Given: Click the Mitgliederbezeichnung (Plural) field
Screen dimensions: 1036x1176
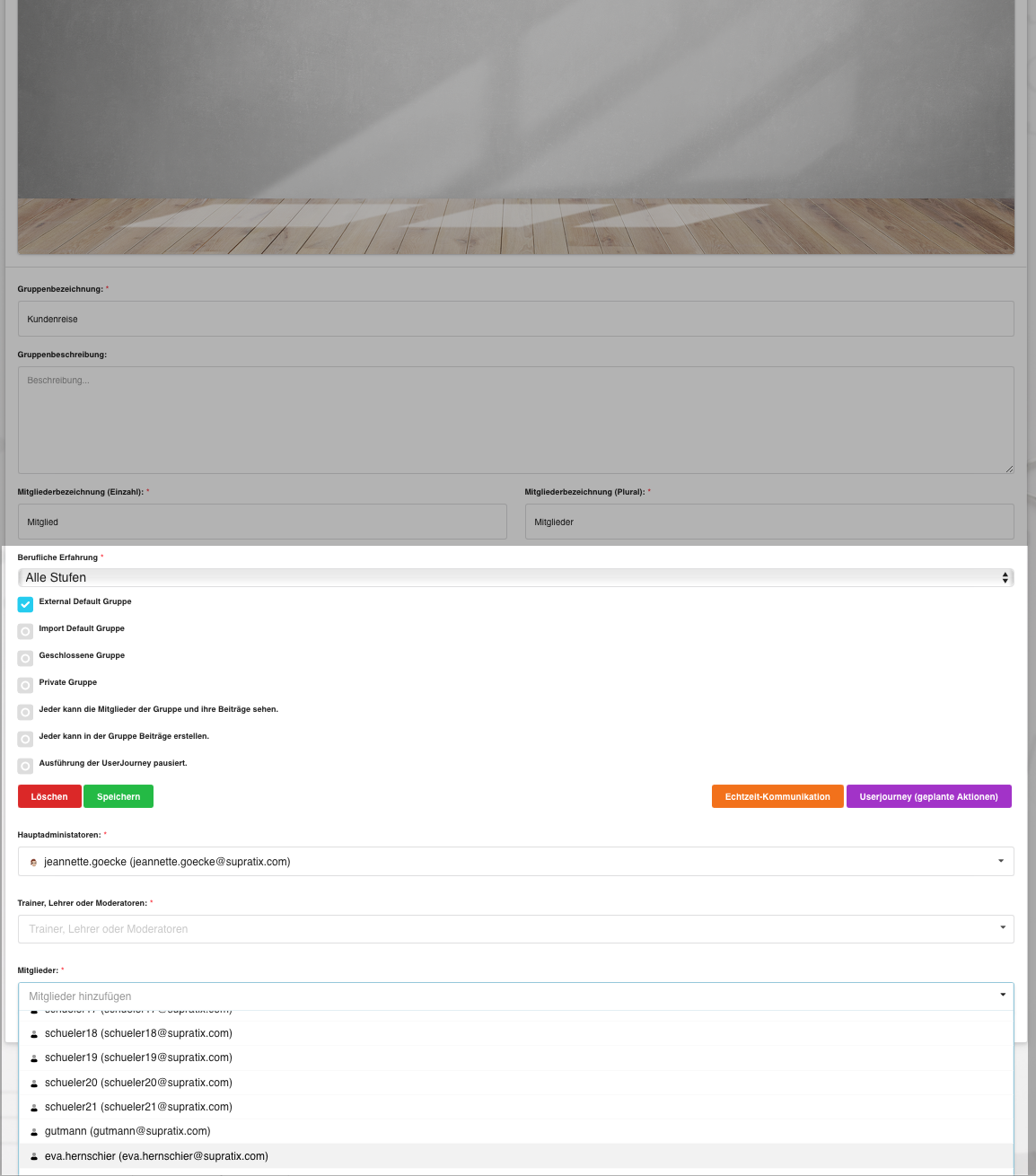Looking at the screenshot, I should click(769, 522).
